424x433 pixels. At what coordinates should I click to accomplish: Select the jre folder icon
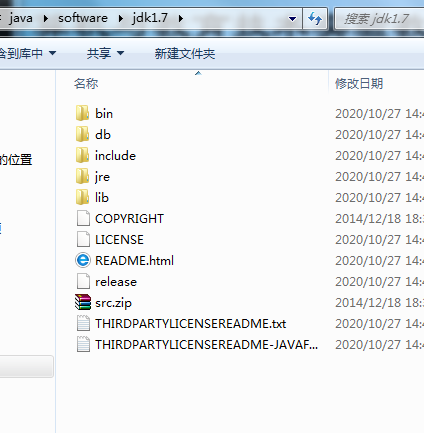click(82, 177)
